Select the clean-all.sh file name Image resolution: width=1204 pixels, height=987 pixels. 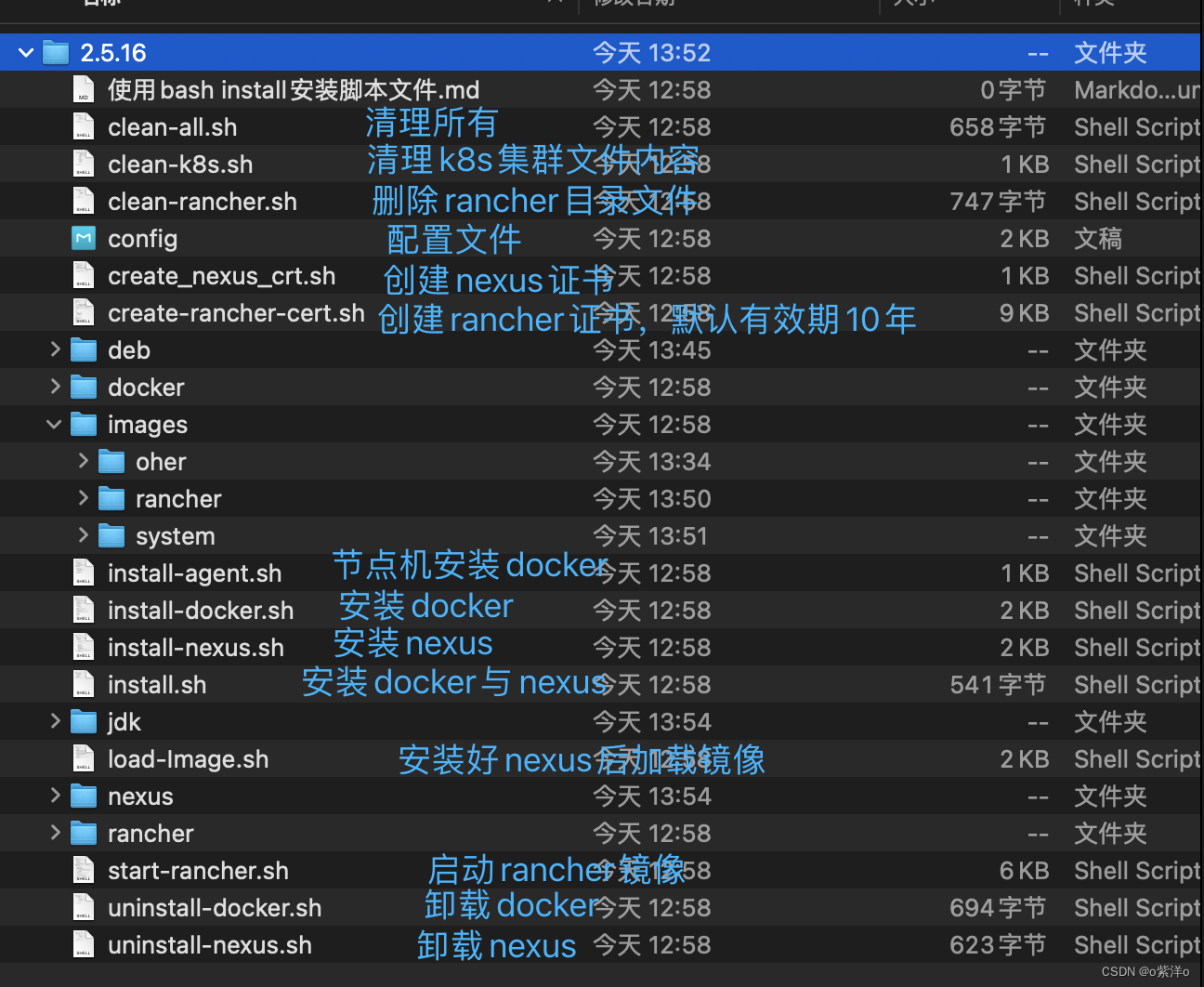click(172, 127)
